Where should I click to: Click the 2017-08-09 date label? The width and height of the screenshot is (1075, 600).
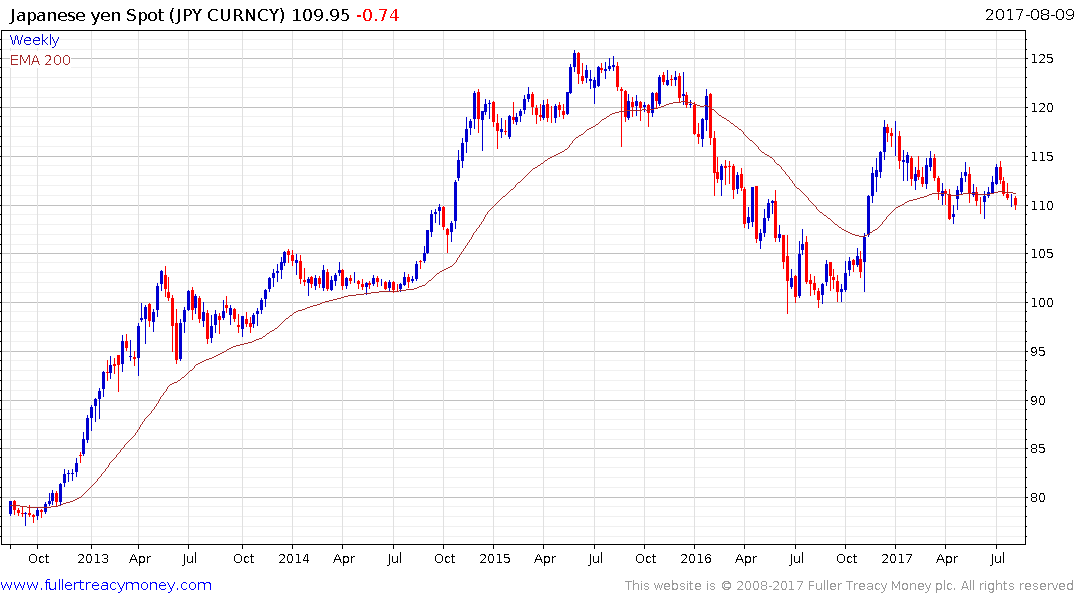pyautogui.click(x=1029, y=14)
